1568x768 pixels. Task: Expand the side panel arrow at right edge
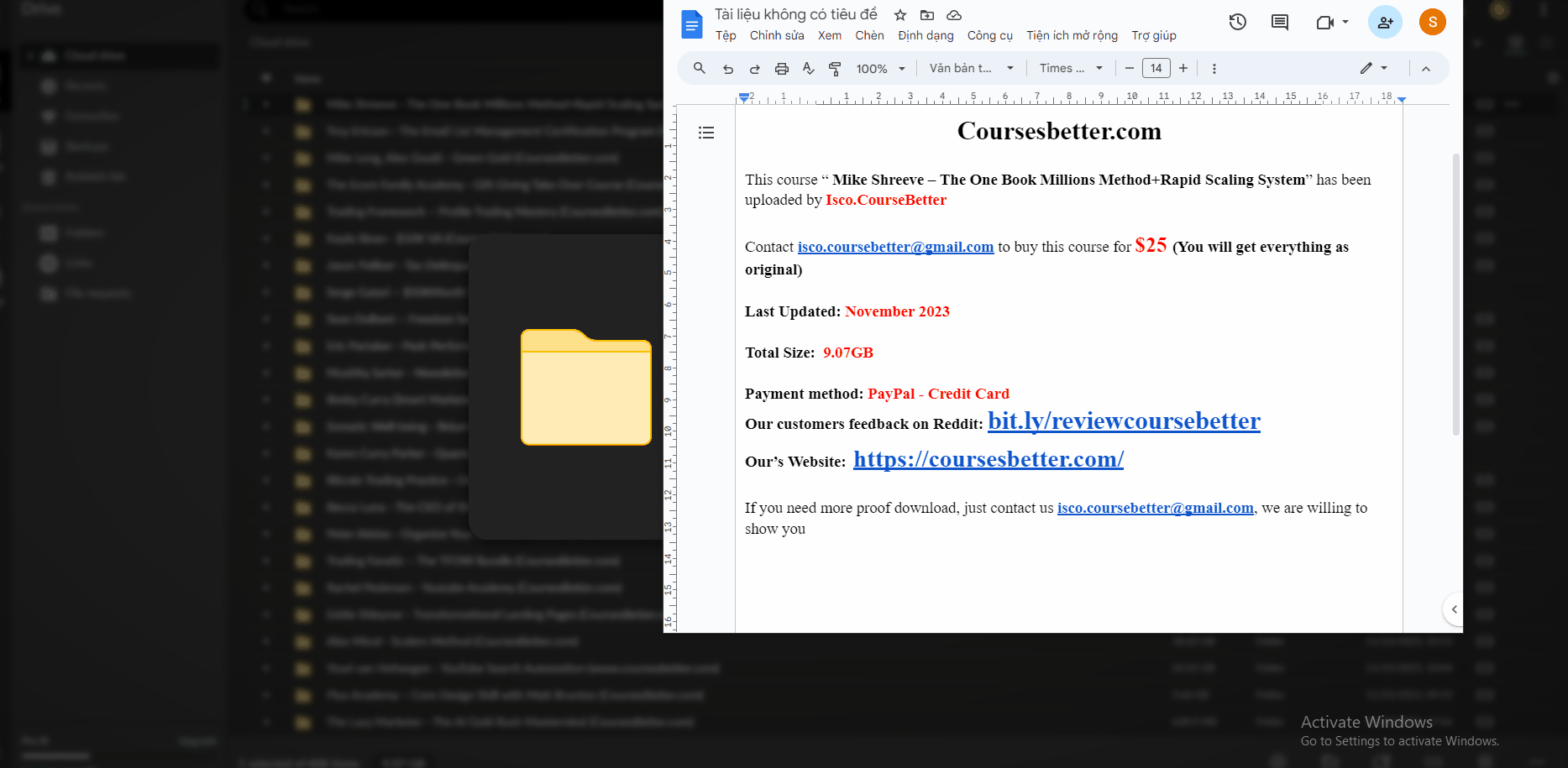click(x=1454, y=609)
